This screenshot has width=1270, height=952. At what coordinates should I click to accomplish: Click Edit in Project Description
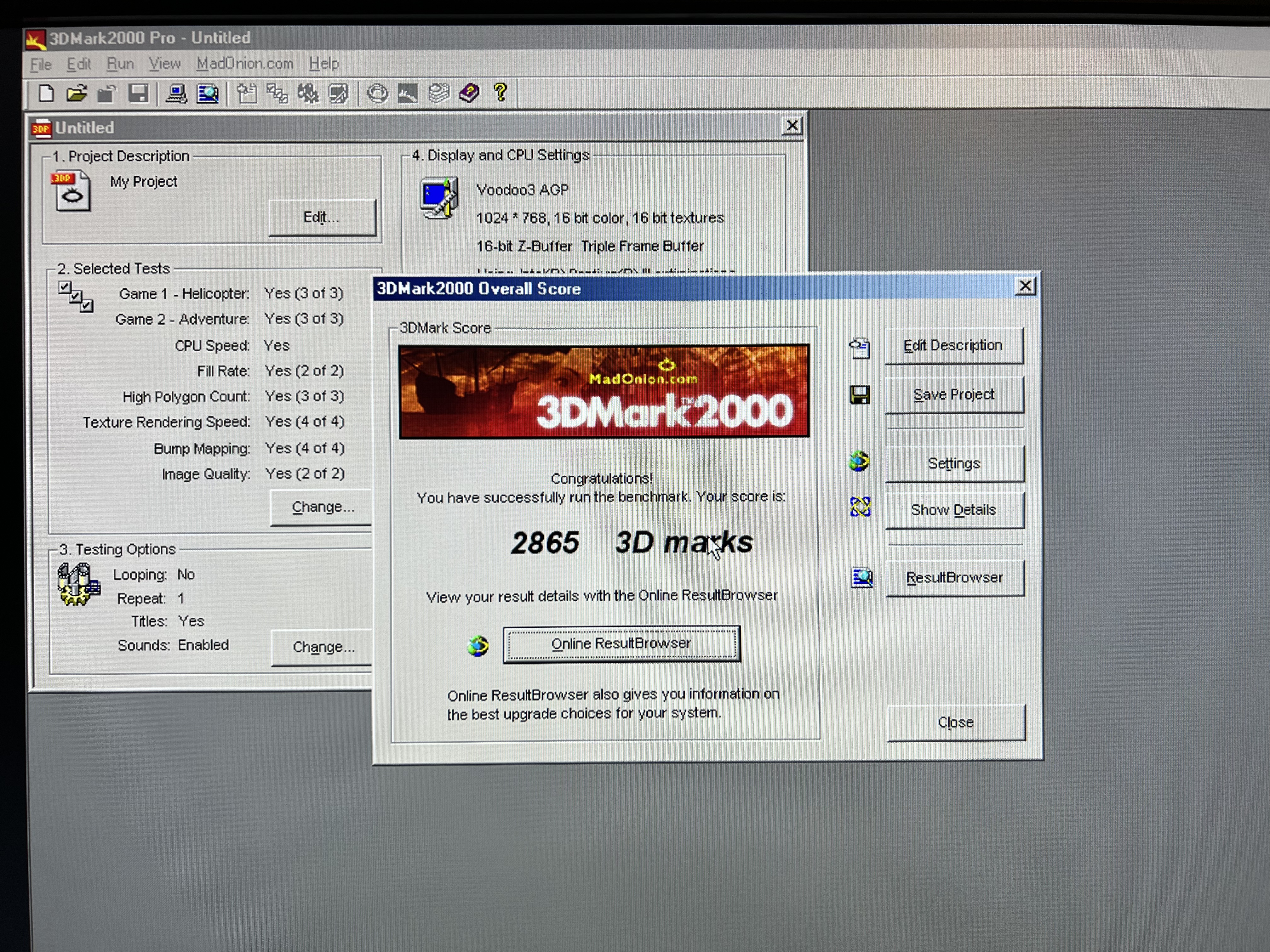pyautogui.click(x=322, y=218)
